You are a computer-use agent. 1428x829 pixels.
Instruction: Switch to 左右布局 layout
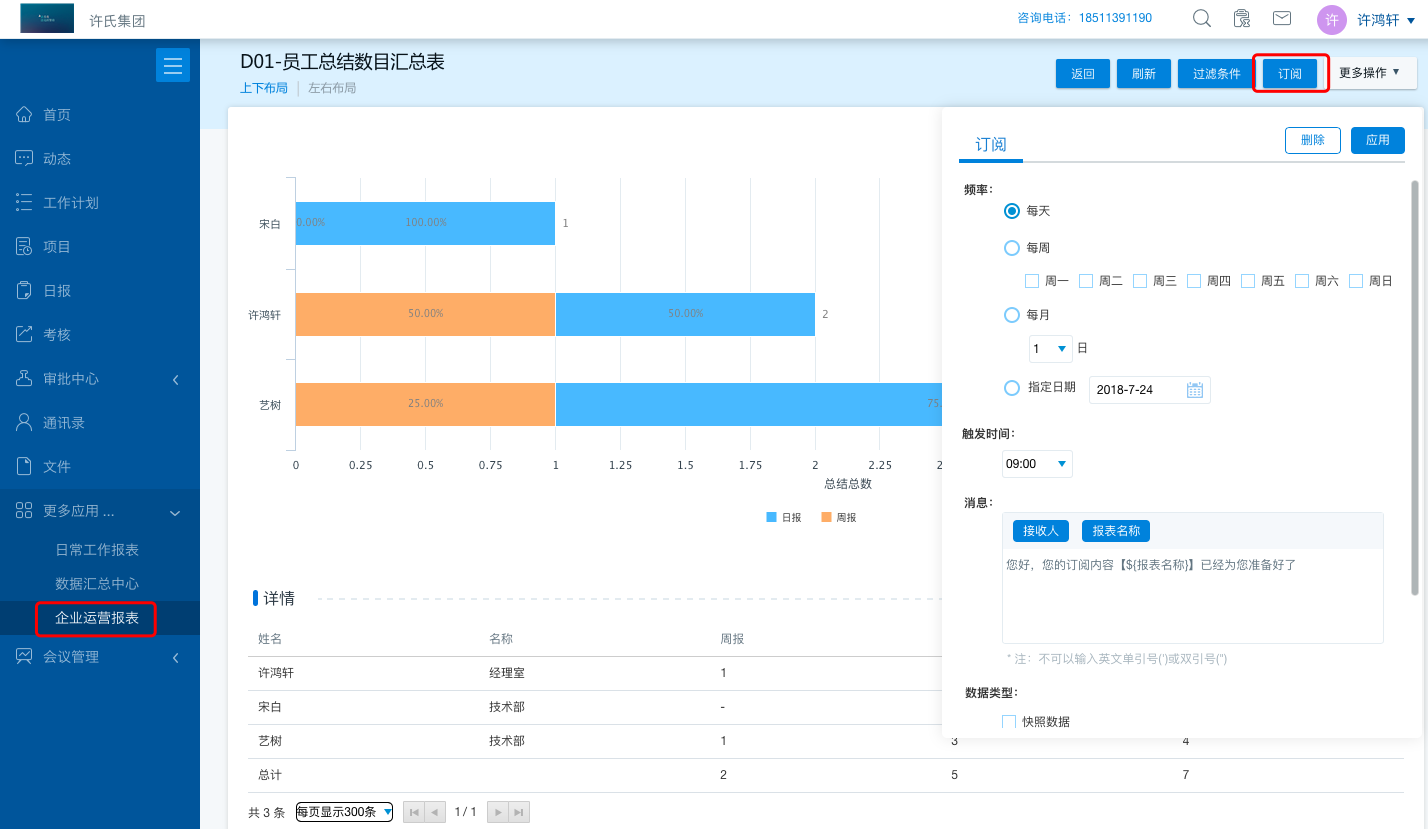(x=332, y=88)
